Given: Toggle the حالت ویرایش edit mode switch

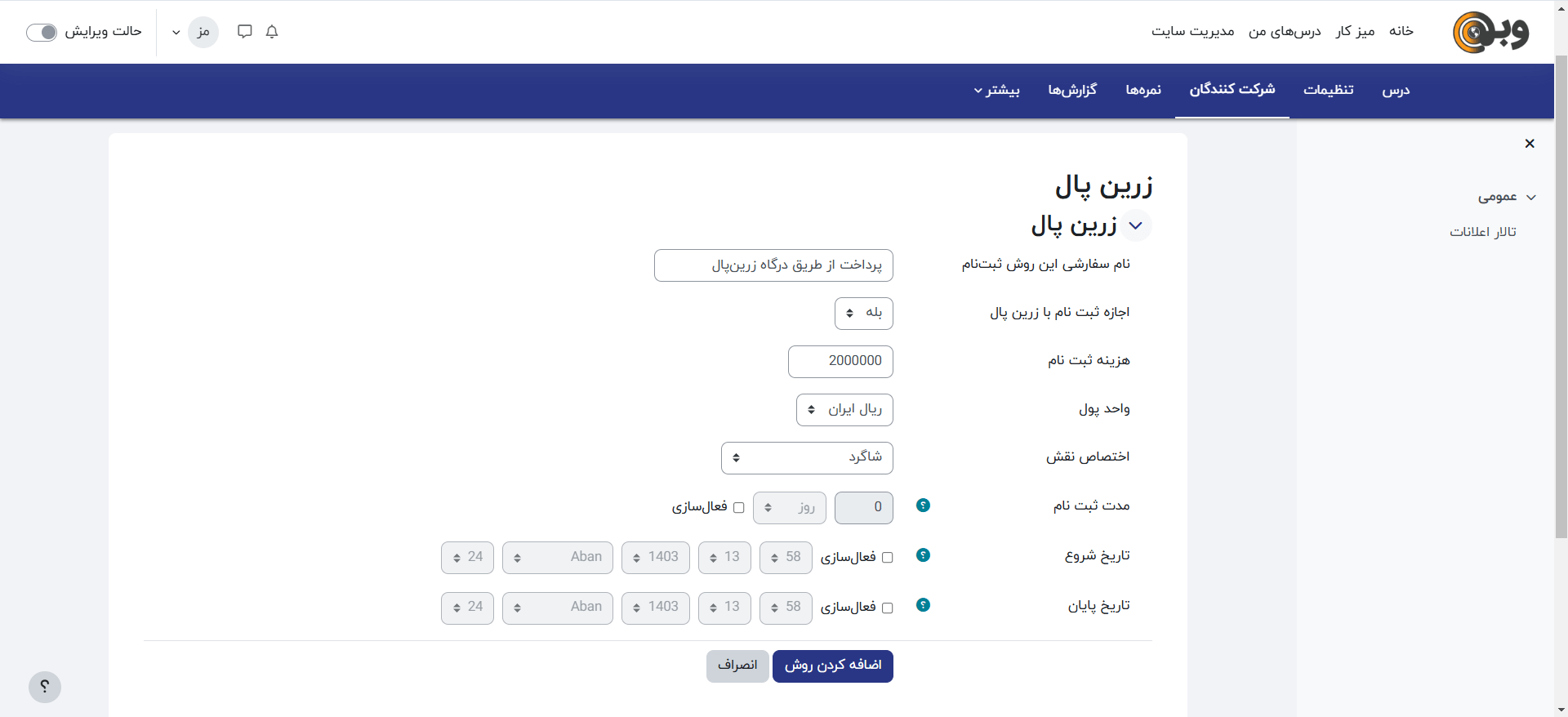Looking at the screenshot, I should click(x=42, y=32).
